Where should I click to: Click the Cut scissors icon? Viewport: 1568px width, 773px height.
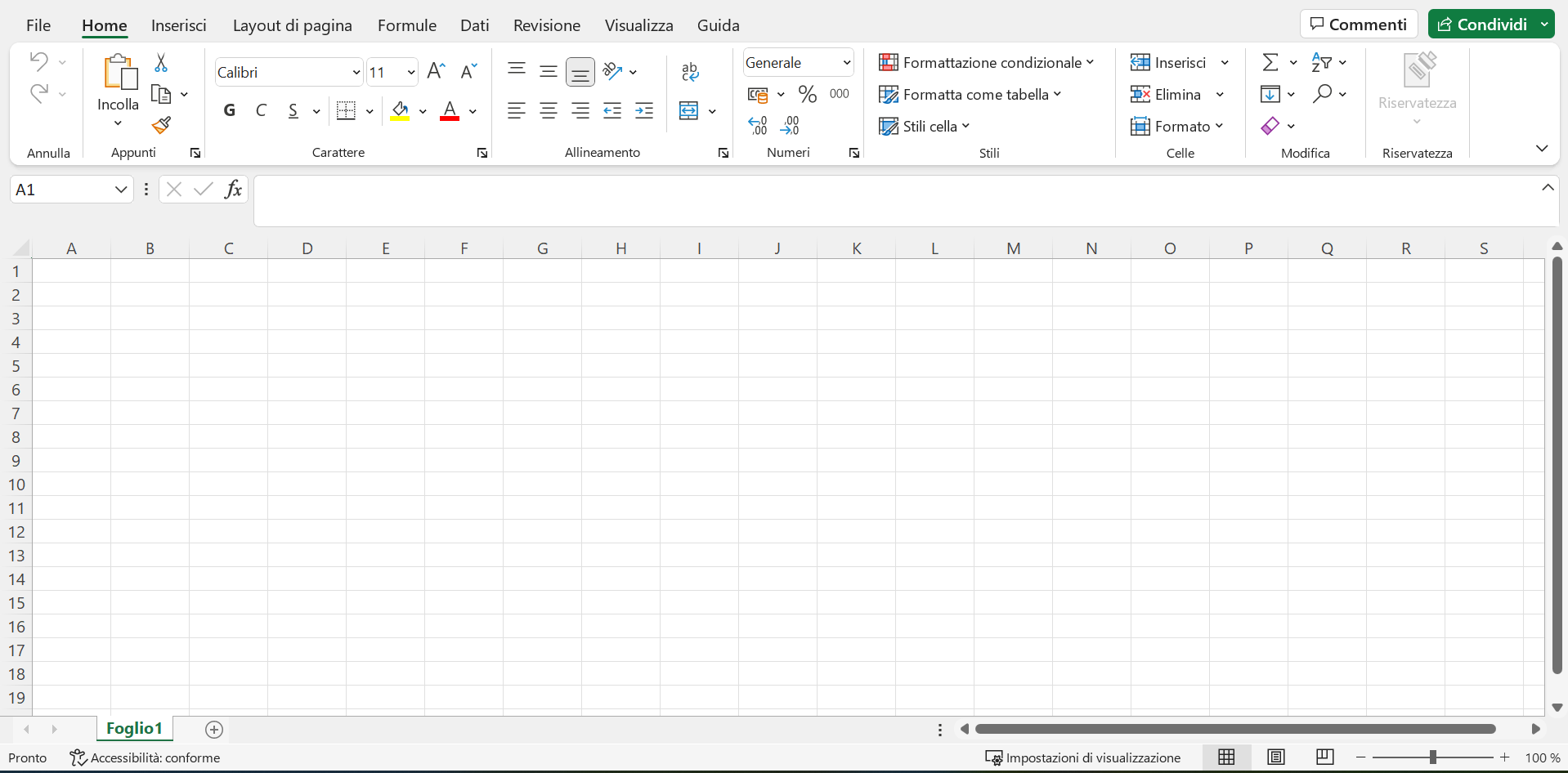[161, 62]
